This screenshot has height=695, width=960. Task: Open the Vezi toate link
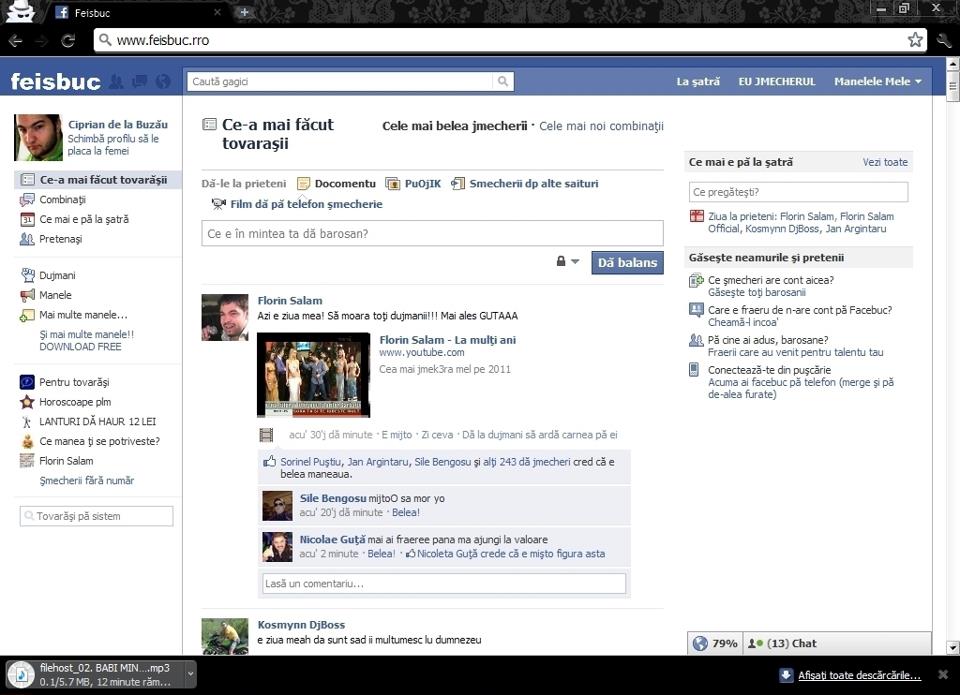(x=885, y=162)
